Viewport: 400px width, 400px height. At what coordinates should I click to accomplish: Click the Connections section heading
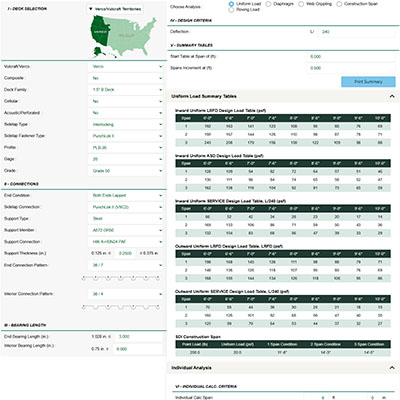(x=21, y=184)
